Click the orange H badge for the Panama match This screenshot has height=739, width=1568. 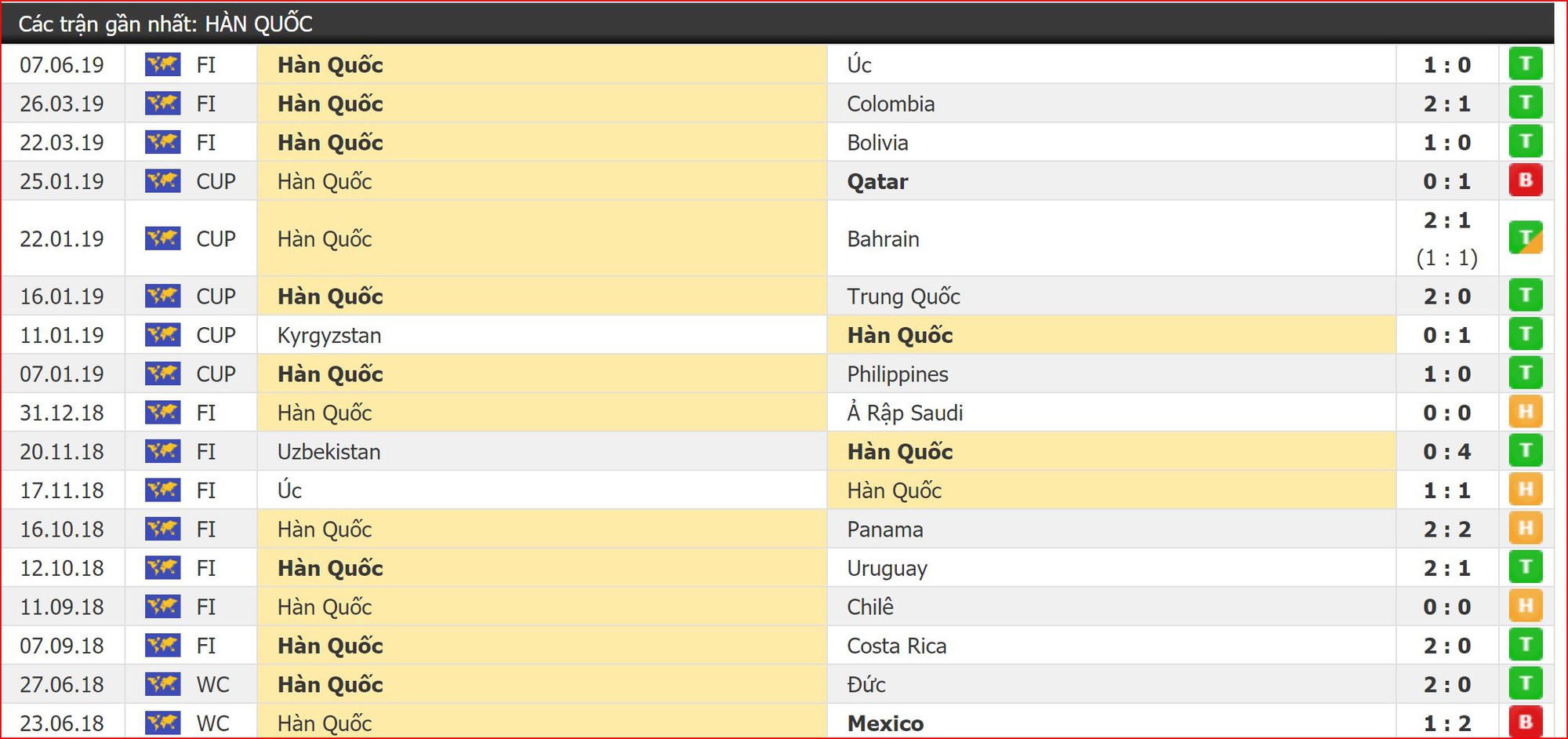pyautogui.click(x=1526, y=528)
